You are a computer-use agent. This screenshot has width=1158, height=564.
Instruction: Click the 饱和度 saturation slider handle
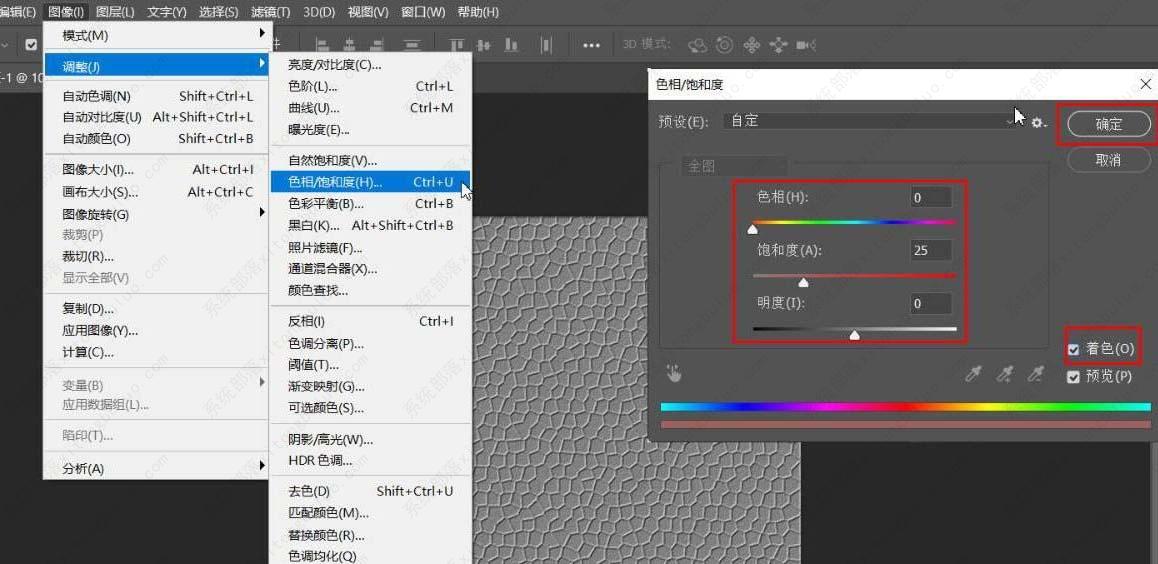(803, 283)
